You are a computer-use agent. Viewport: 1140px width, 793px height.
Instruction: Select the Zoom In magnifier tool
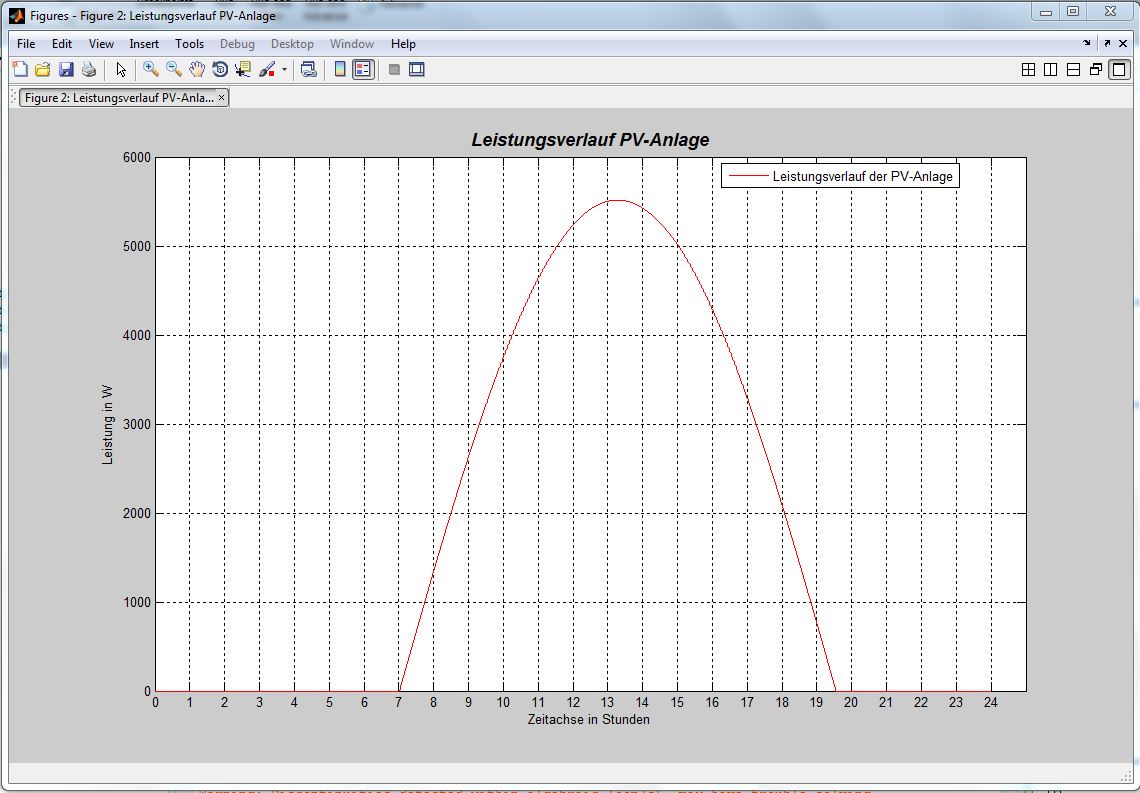coord(151,69)
